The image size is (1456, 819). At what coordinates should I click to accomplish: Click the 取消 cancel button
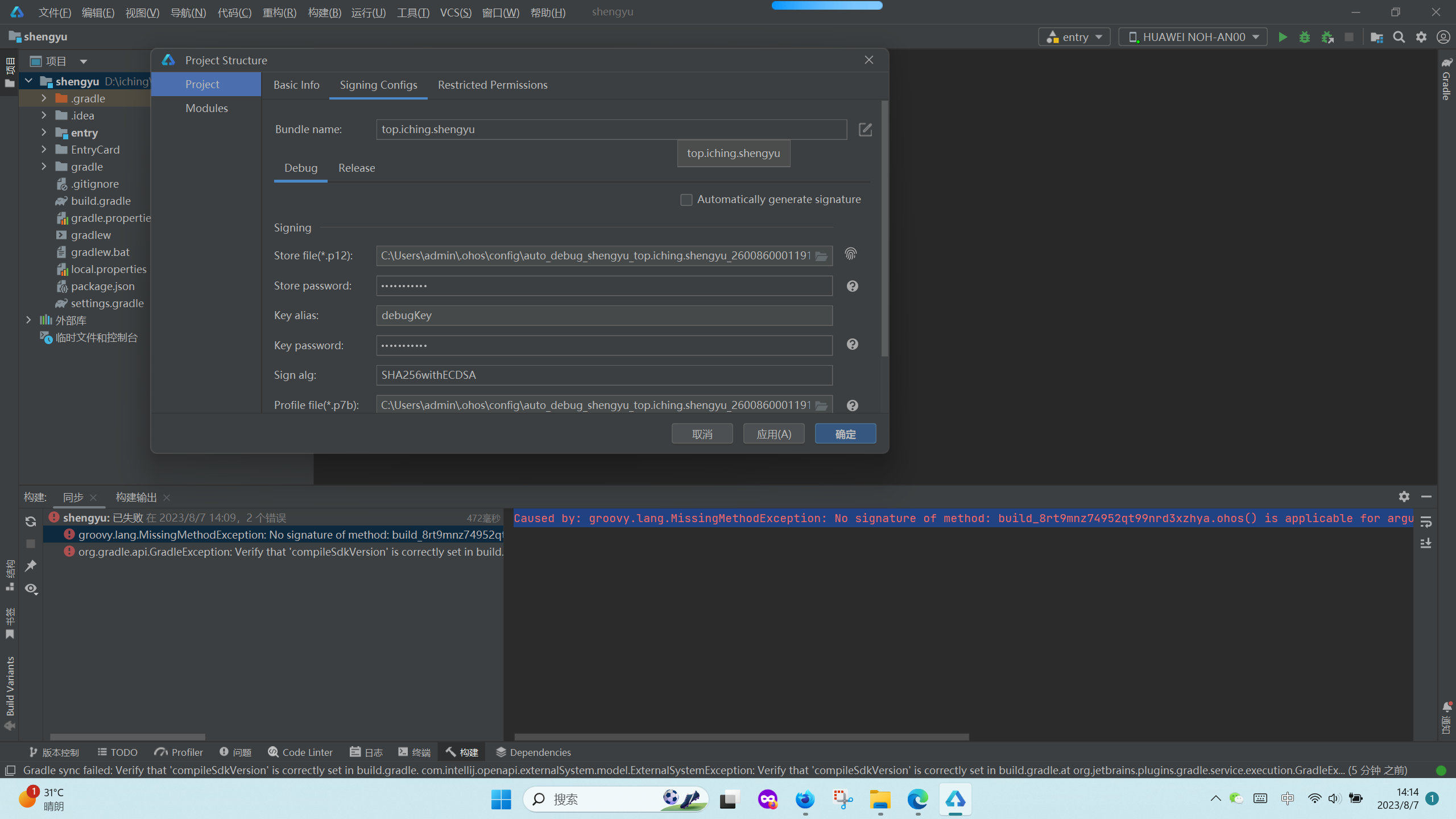coord(702,434)
